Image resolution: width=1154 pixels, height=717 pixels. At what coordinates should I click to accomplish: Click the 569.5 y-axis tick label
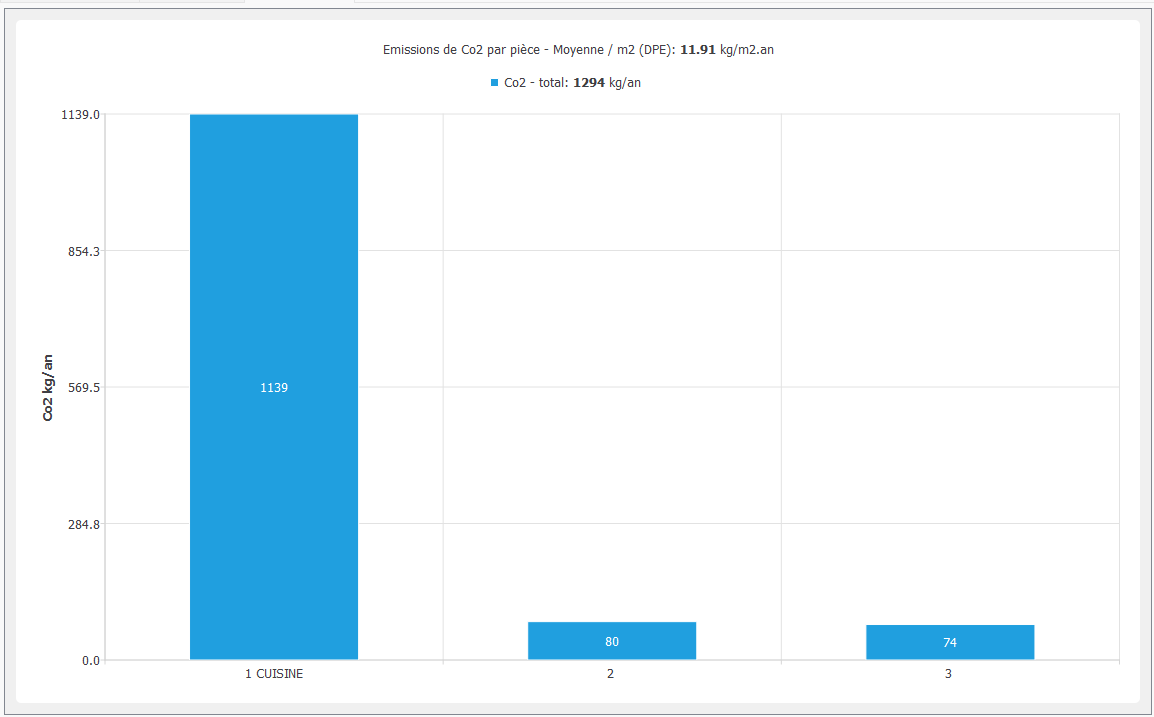tap(83, 387)
